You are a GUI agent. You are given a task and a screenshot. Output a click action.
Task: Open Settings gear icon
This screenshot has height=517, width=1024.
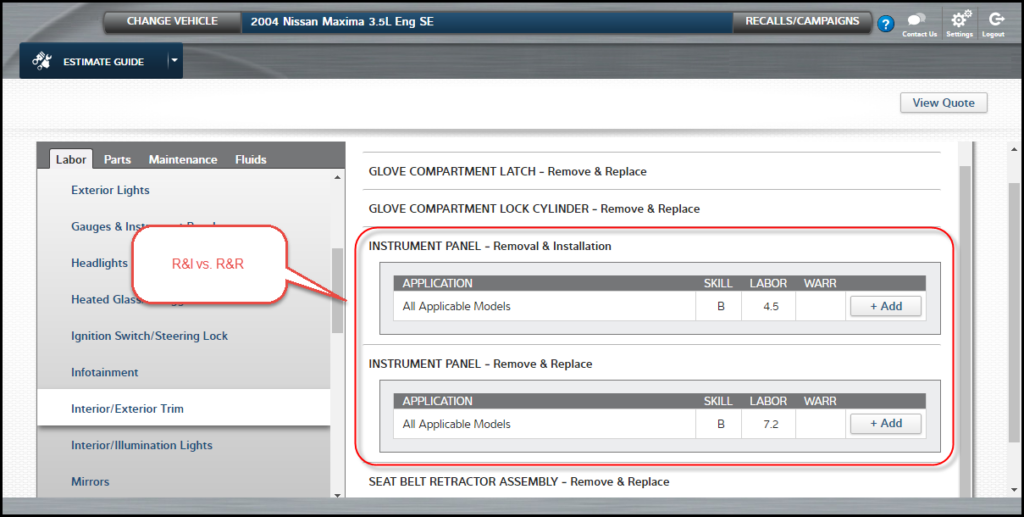tap(960, 21)
